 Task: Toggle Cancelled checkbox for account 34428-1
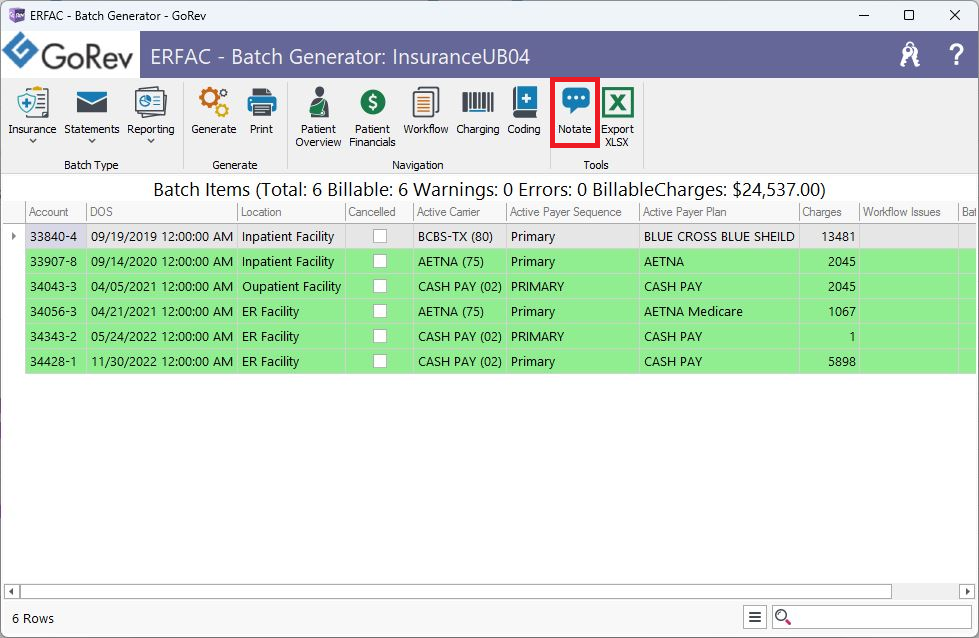[x=380, y=361]
